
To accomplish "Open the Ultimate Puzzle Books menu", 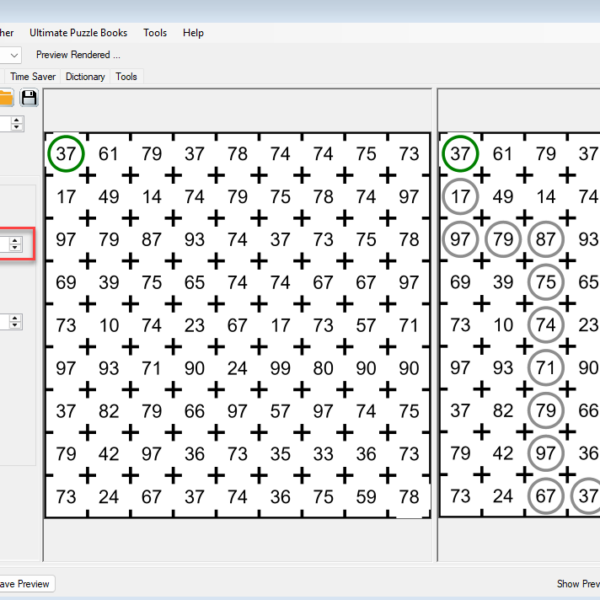I will pyautogui.click(x=79, y=33).
